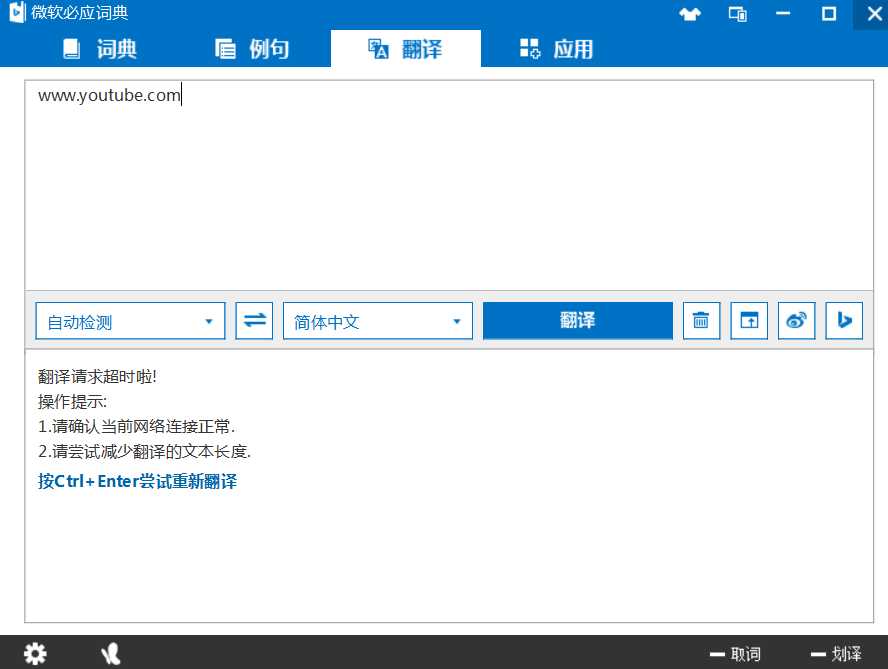Screen dimensions: 888x669
Task: Click into the www.youtube.com input box
Action: click(449, 185)
